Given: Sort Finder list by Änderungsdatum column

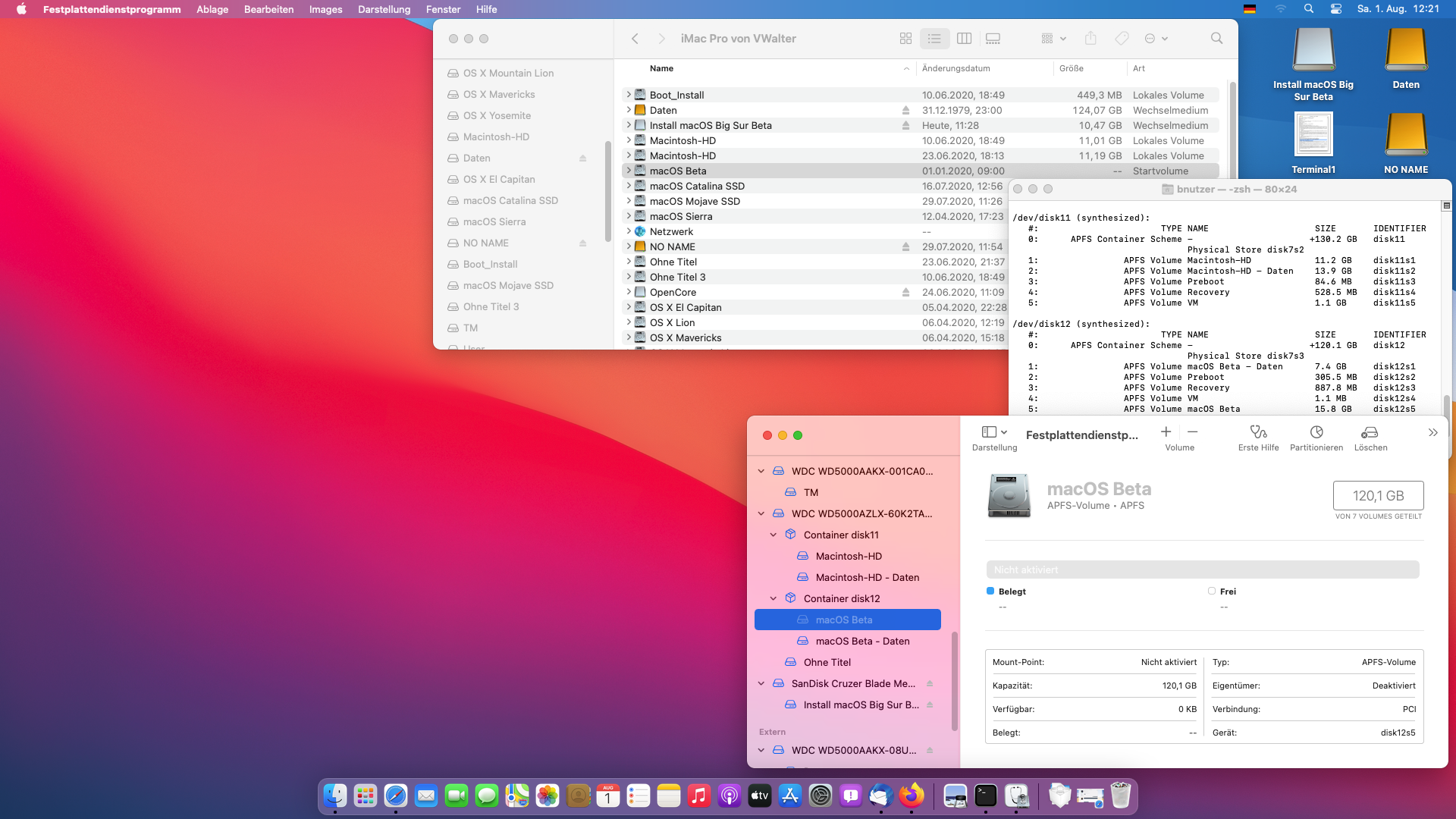Looking at the screenshot, I should click(956, 68).
